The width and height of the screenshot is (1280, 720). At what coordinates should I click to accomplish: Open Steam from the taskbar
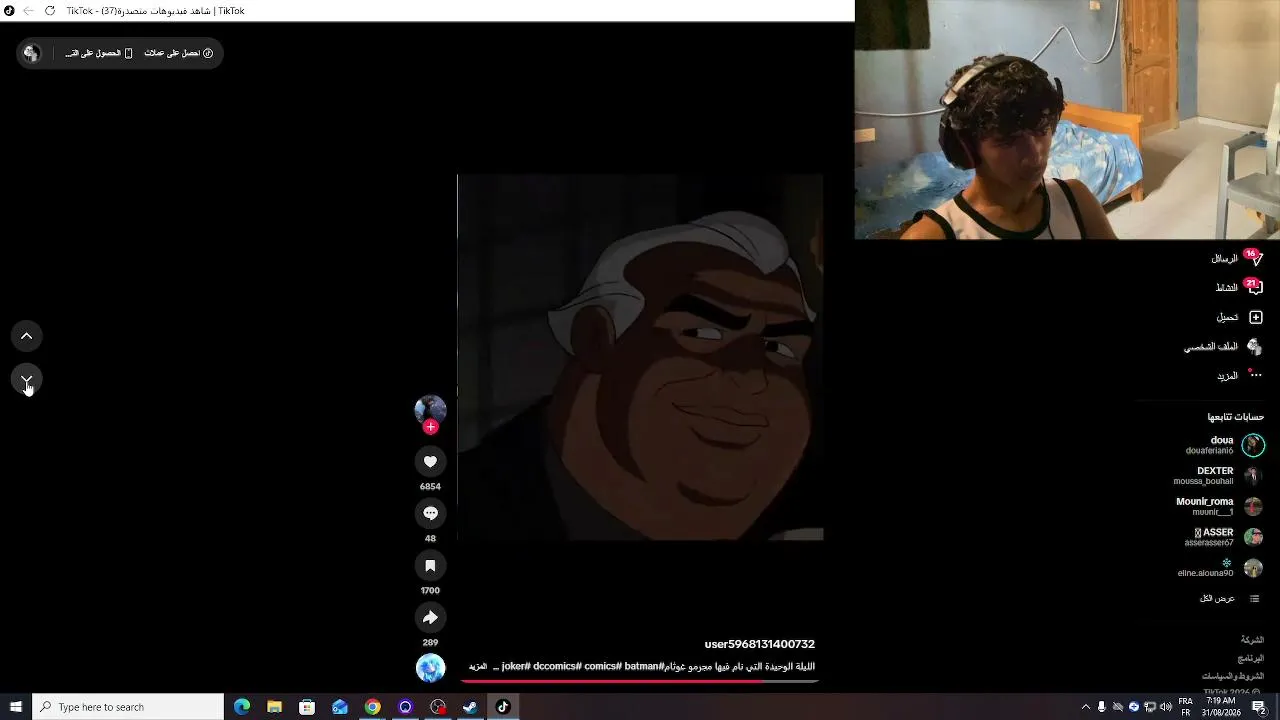[x=470, y=707]
